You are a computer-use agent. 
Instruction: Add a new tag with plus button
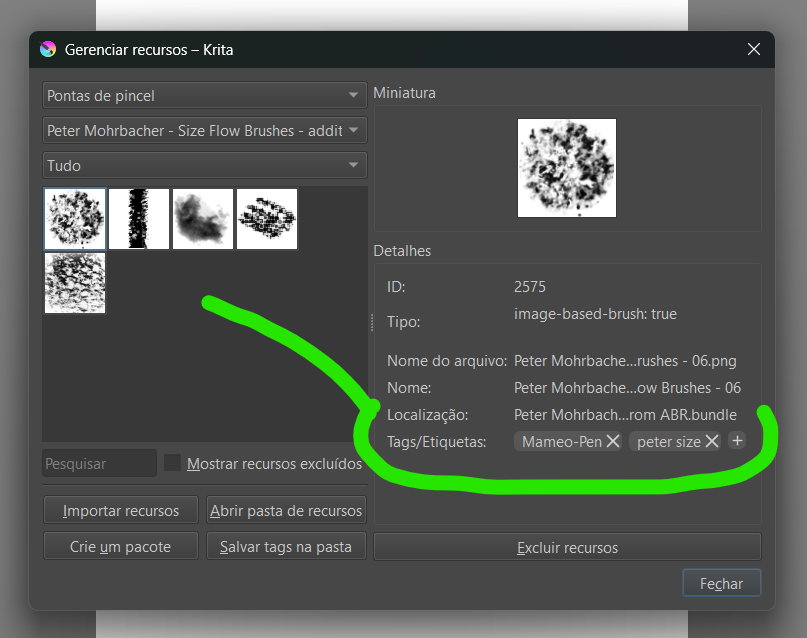click(x=737, y=441)
